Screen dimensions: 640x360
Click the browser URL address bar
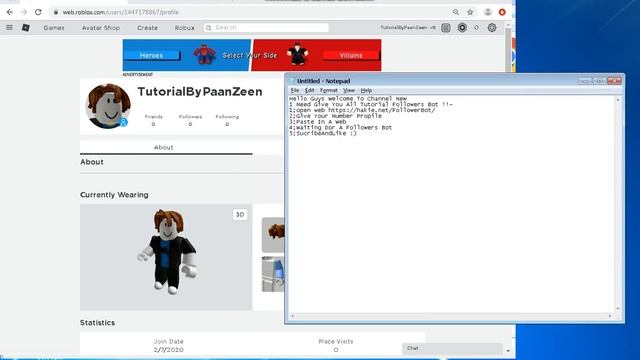pos(249,12)
